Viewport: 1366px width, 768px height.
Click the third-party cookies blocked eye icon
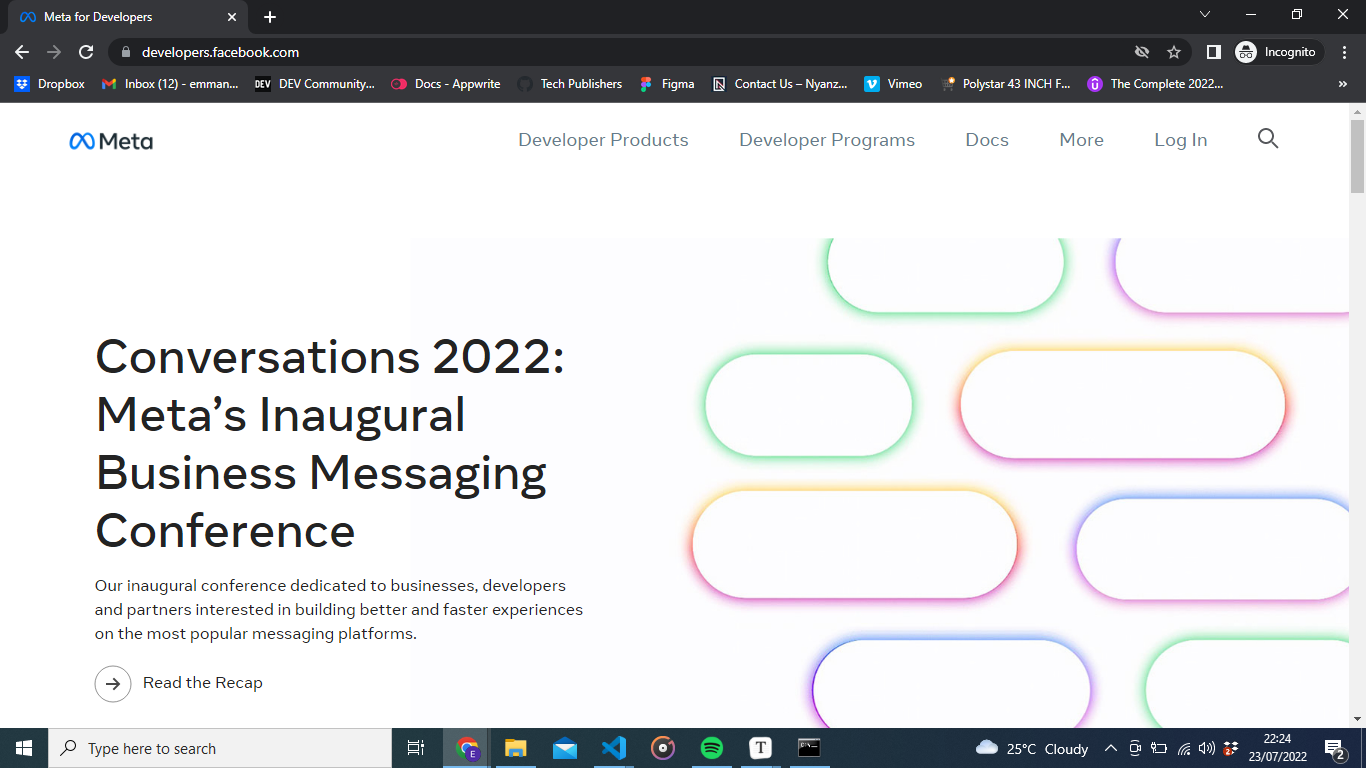[1142, 52]
